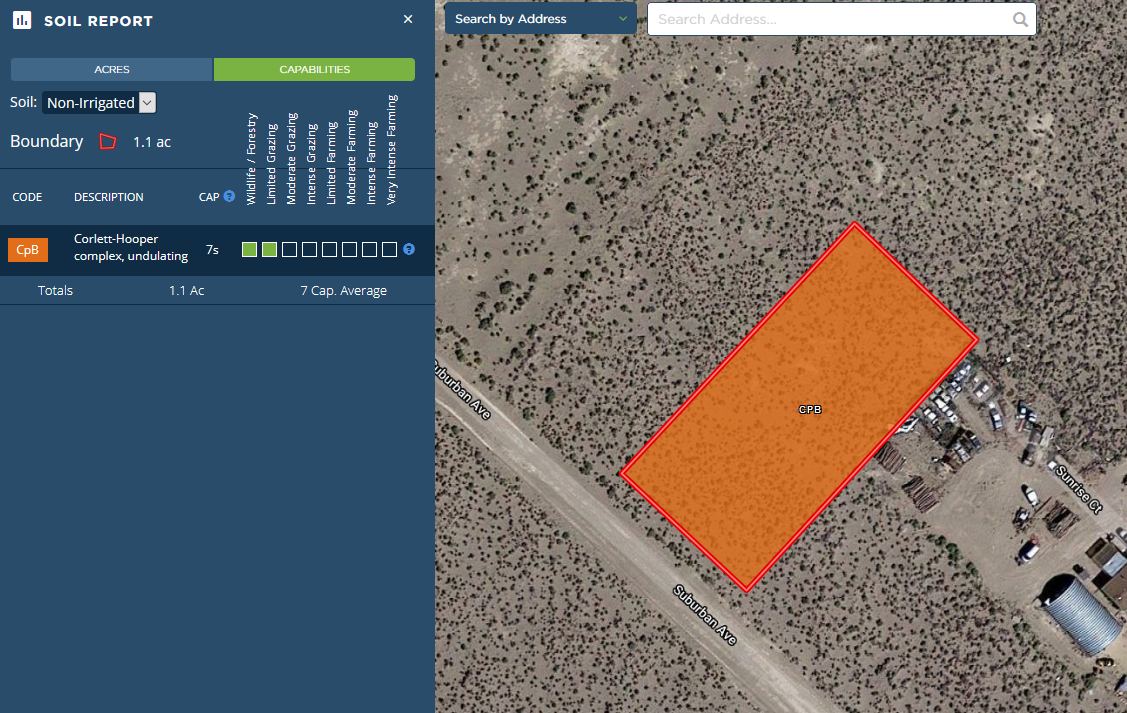This screenshot has width=1127, height=713.
Task: Expand the Search by Address dropdown
Action: pyautogui.click(x=540, y=19)
